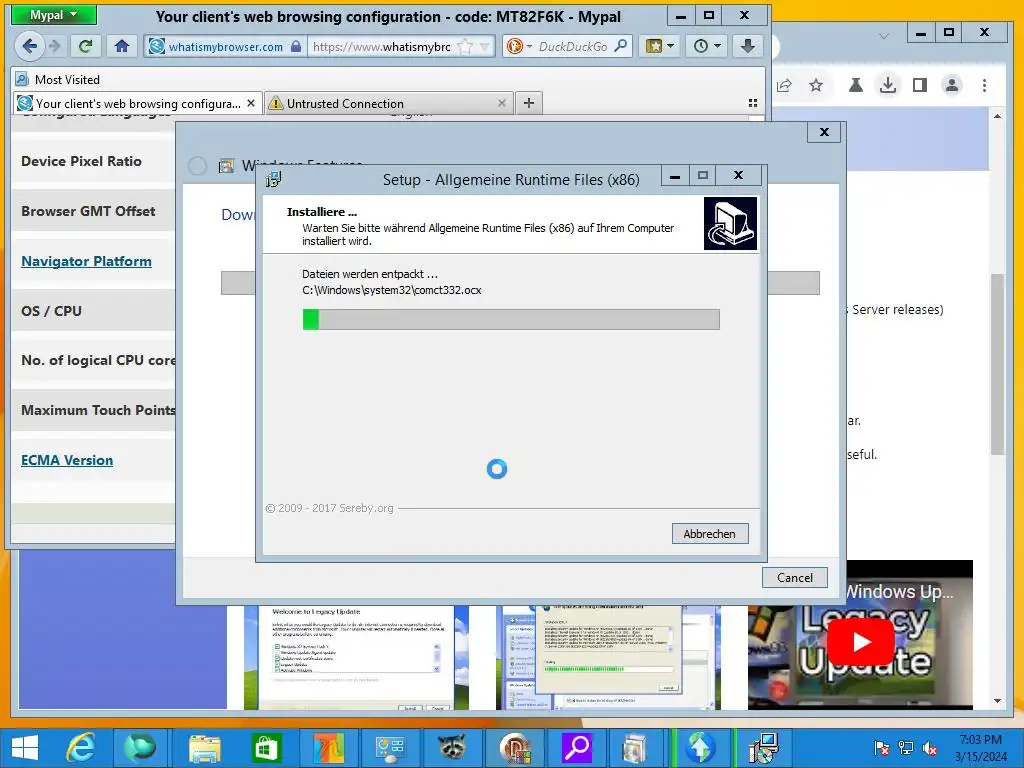
Task: Open the raccoon icon app in the taskbar
Action: click(x=452, y=748)
